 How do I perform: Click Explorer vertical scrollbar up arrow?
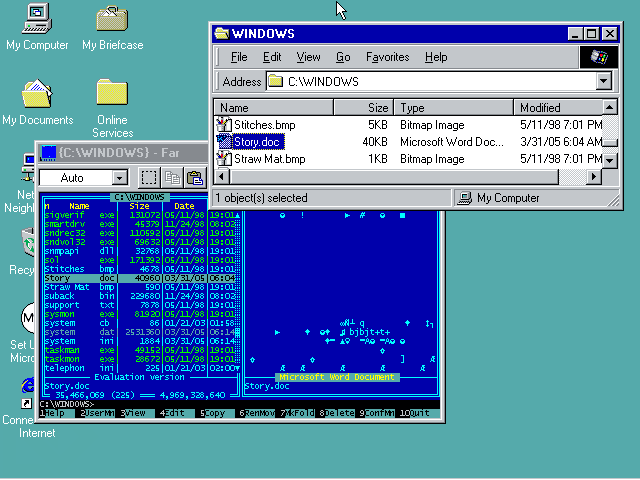(609, 107)
